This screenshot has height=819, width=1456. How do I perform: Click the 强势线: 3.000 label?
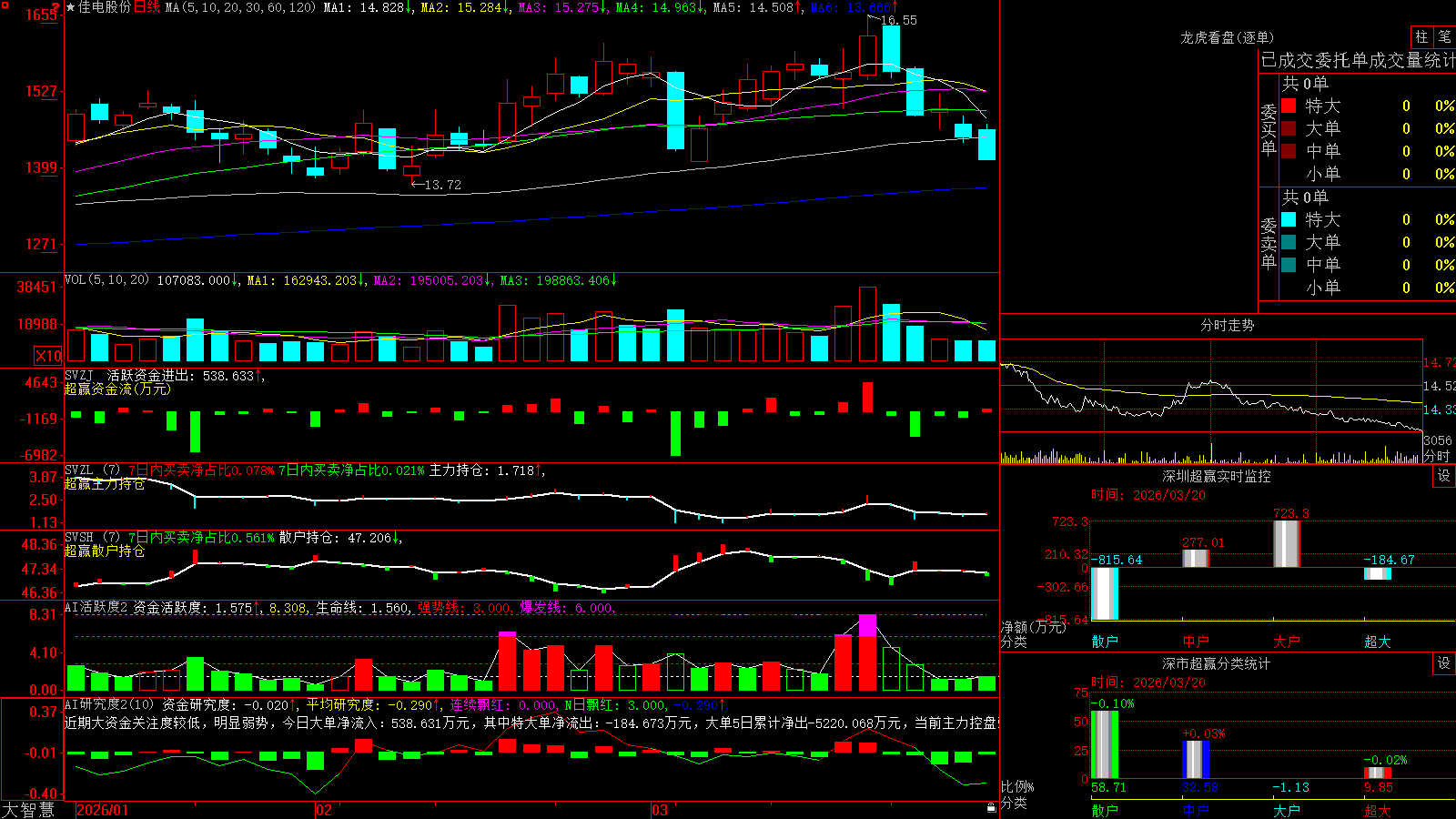coord(464,607)
